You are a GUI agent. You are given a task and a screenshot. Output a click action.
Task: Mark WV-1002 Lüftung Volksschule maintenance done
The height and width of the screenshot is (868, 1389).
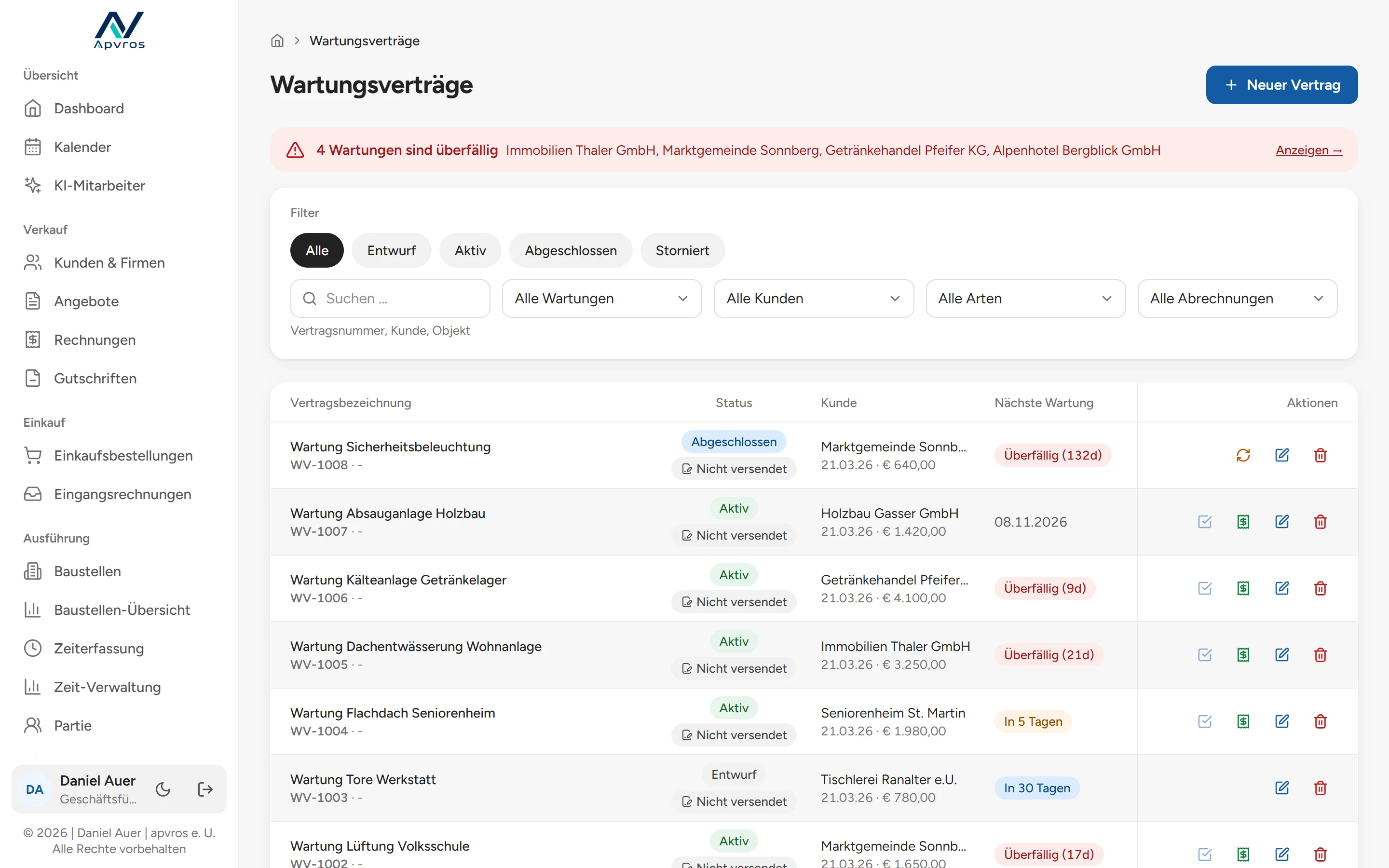pos(1205,855)
